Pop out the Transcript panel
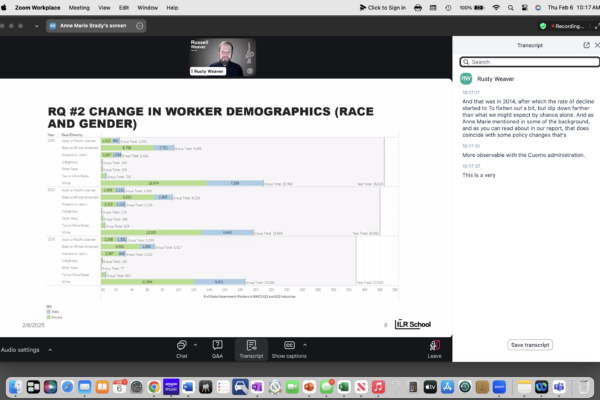Screen dimensions: 600x400 (586, 46)
